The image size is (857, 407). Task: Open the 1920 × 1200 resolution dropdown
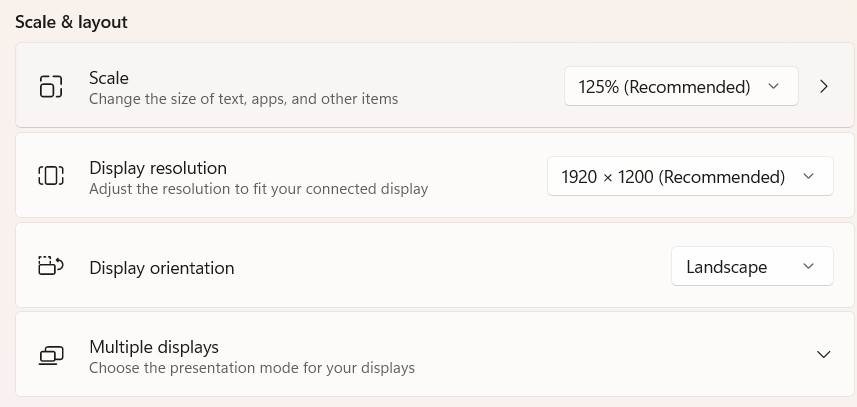click(x=690, y=176)
